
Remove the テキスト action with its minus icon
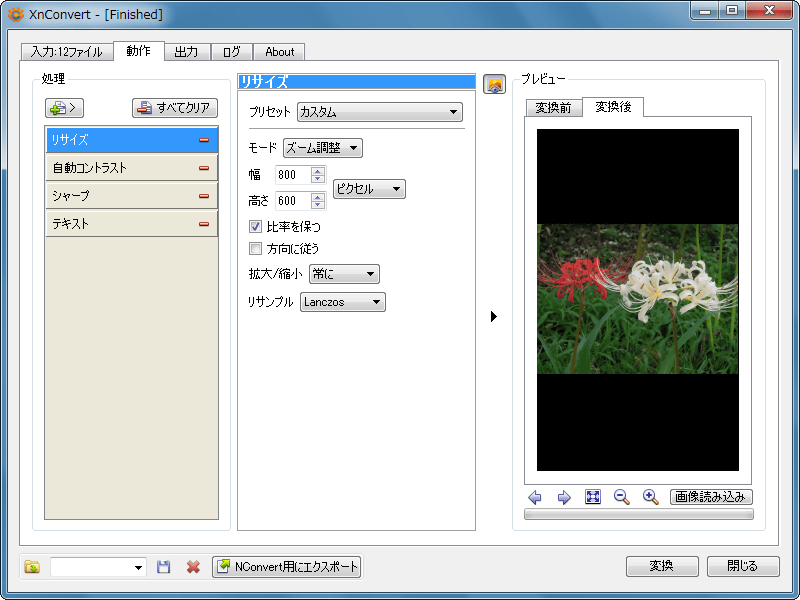click(204, 223)
